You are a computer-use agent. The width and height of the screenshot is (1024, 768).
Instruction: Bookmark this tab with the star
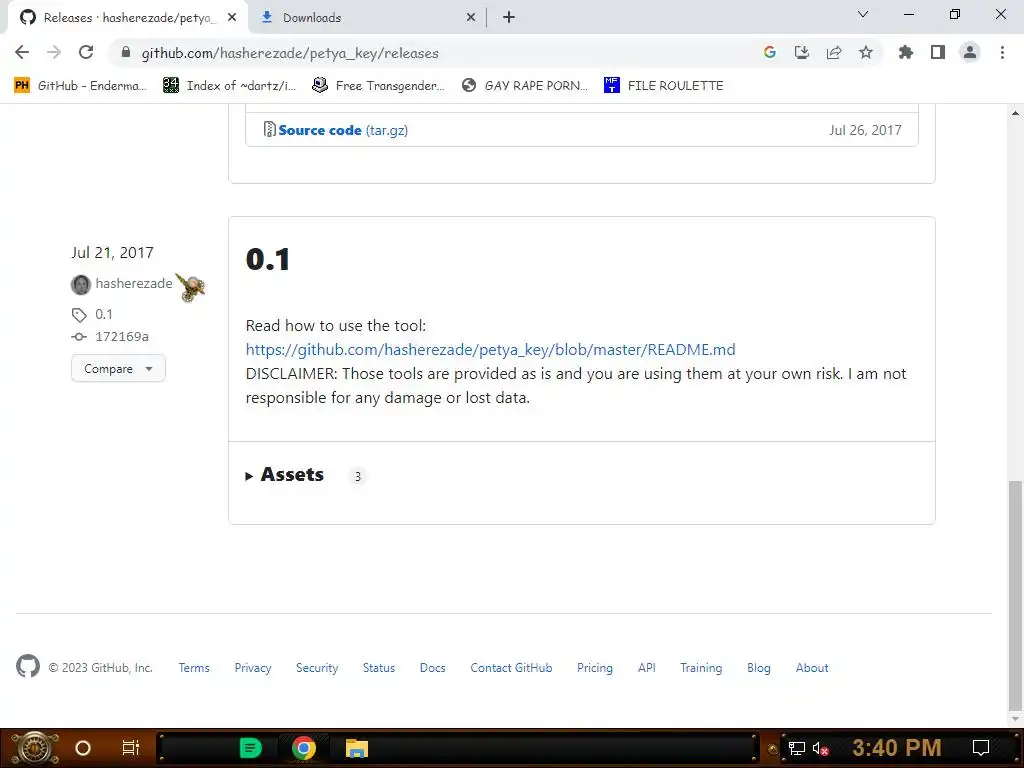pyautogui.click(x=865, y=52)
